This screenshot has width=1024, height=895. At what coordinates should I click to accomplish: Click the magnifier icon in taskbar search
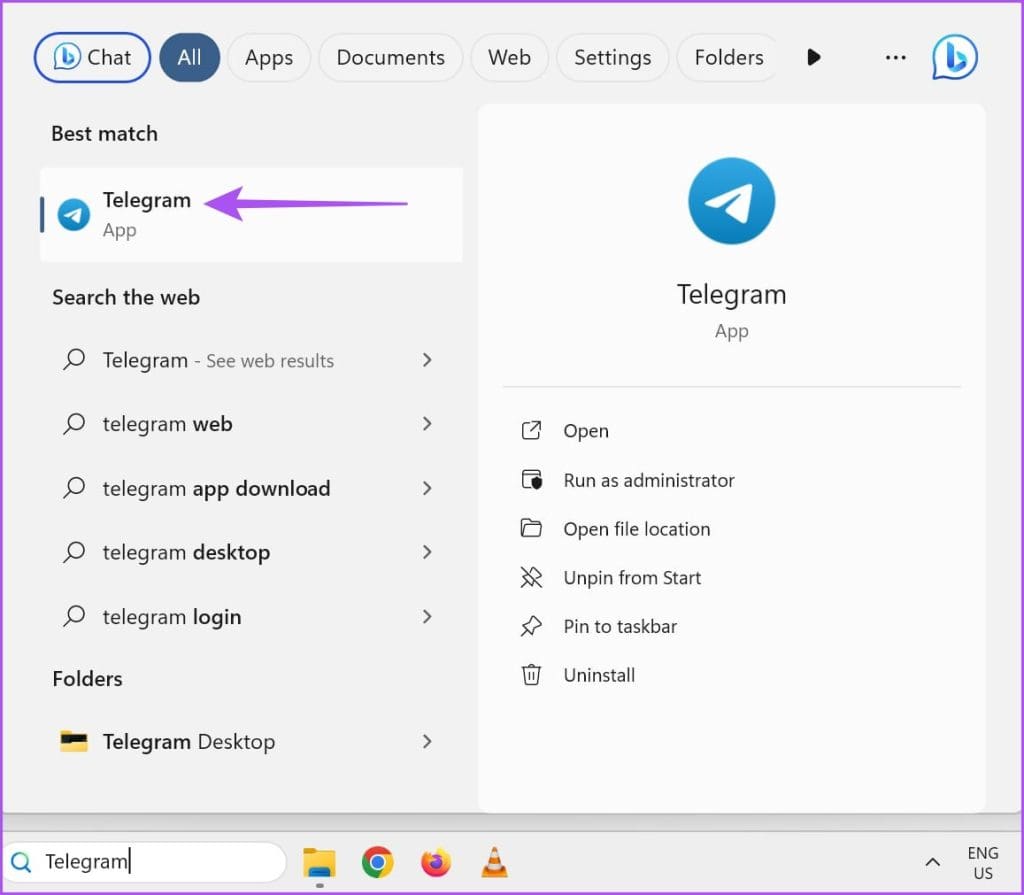(21, 862)
